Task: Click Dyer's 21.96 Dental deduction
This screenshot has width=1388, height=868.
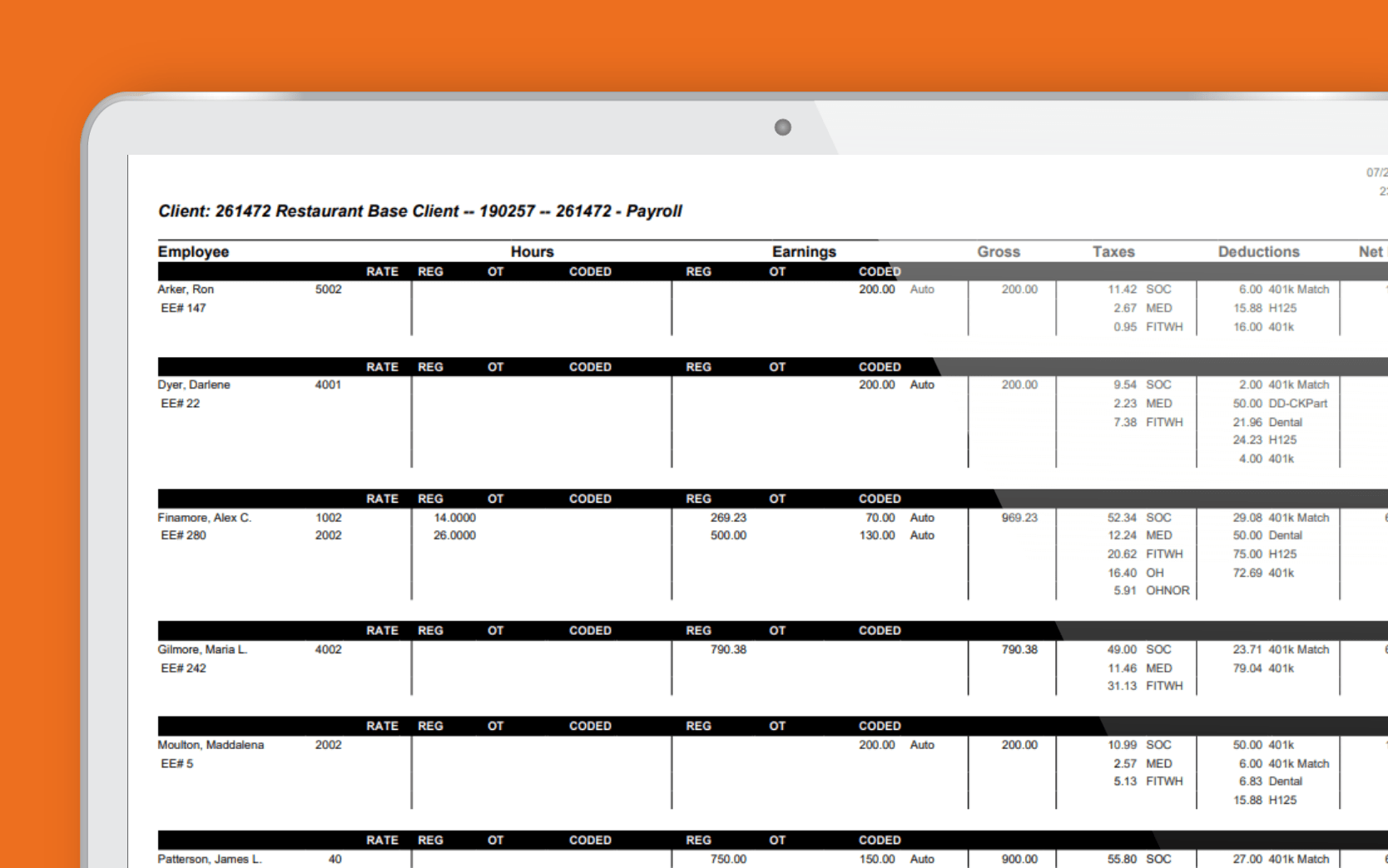Action: 1267,422
